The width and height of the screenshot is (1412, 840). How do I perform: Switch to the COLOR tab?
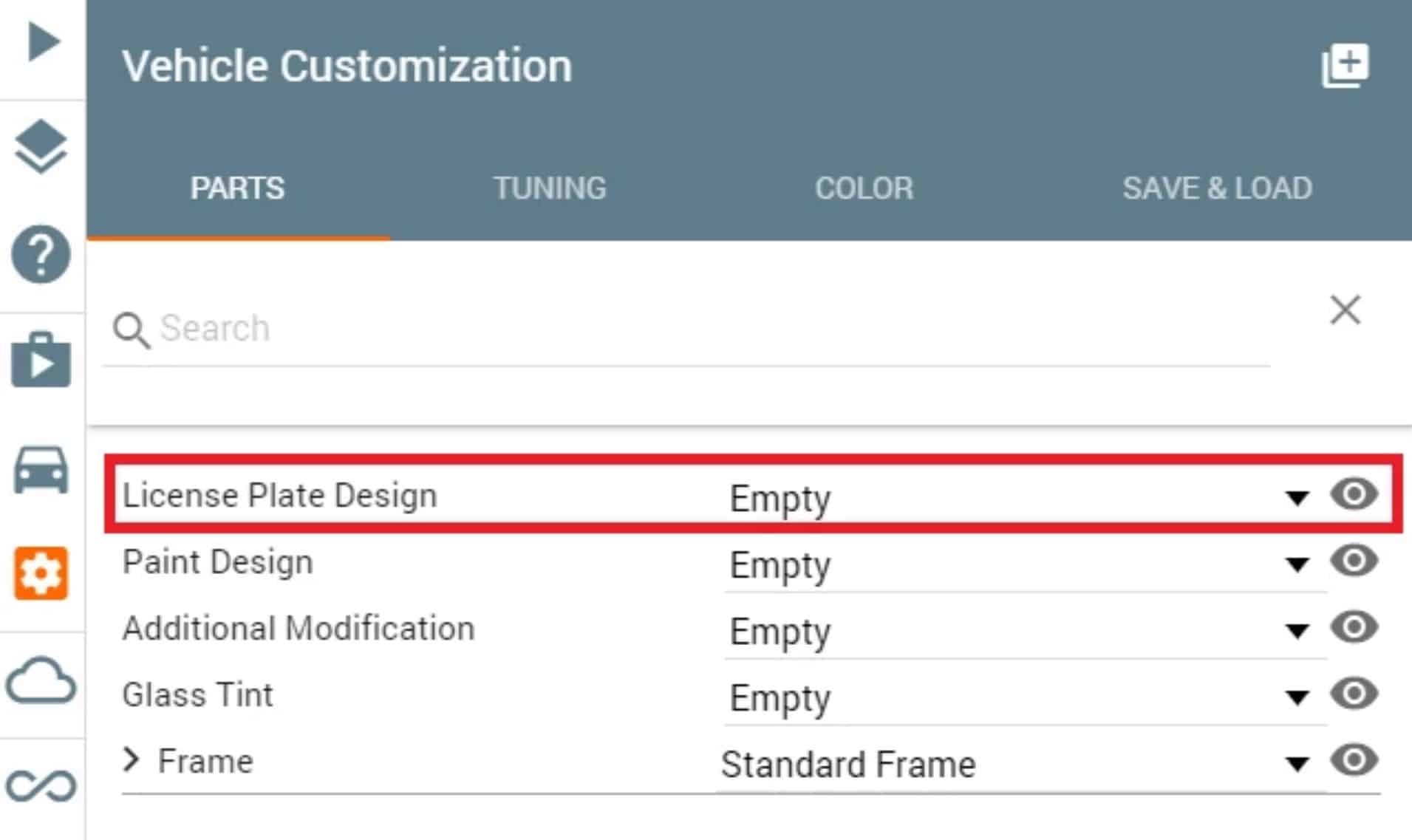(864, 188)
